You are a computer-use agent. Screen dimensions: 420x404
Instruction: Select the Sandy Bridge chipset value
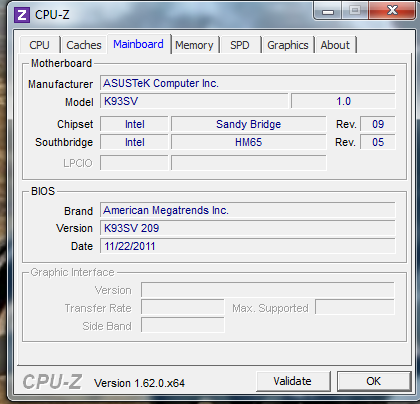point(249,124)
